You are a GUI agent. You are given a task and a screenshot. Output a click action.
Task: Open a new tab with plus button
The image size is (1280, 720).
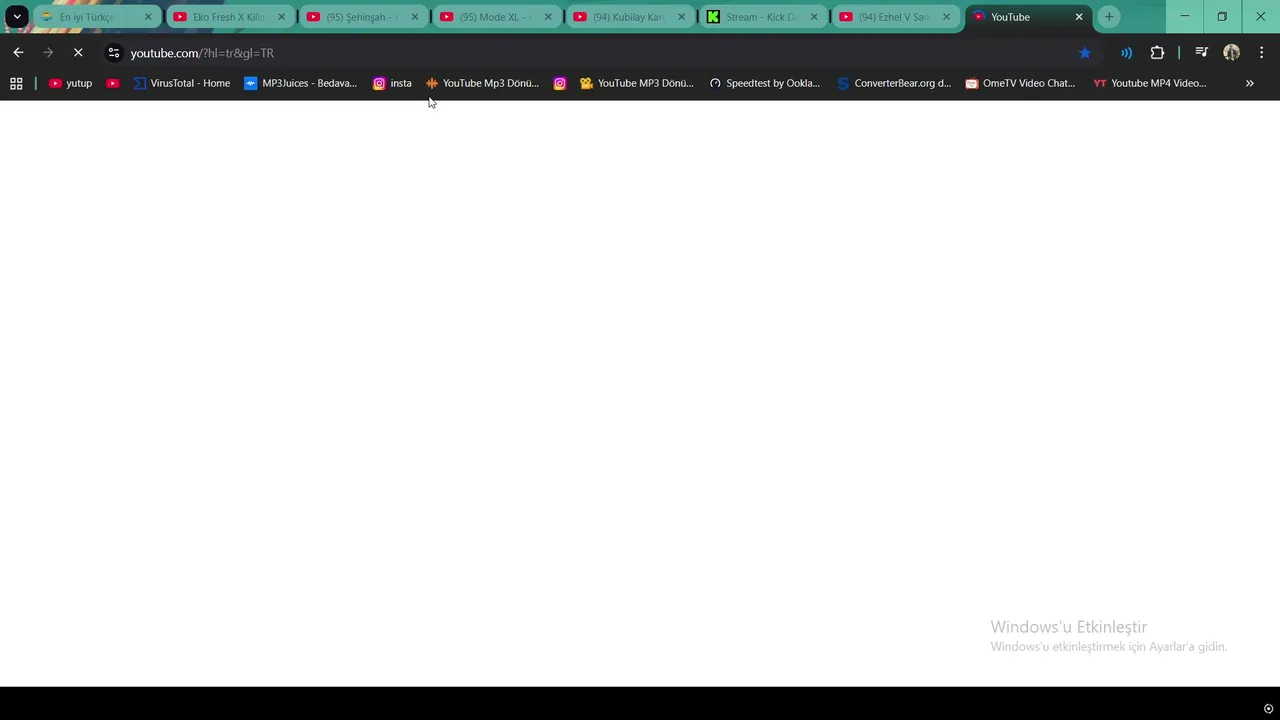[x=1109, y=17]
